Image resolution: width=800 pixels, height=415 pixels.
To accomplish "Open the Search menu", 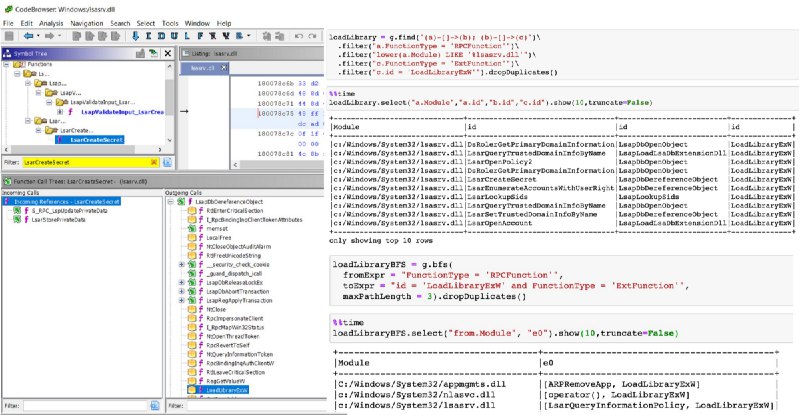I will click(120, 23).
